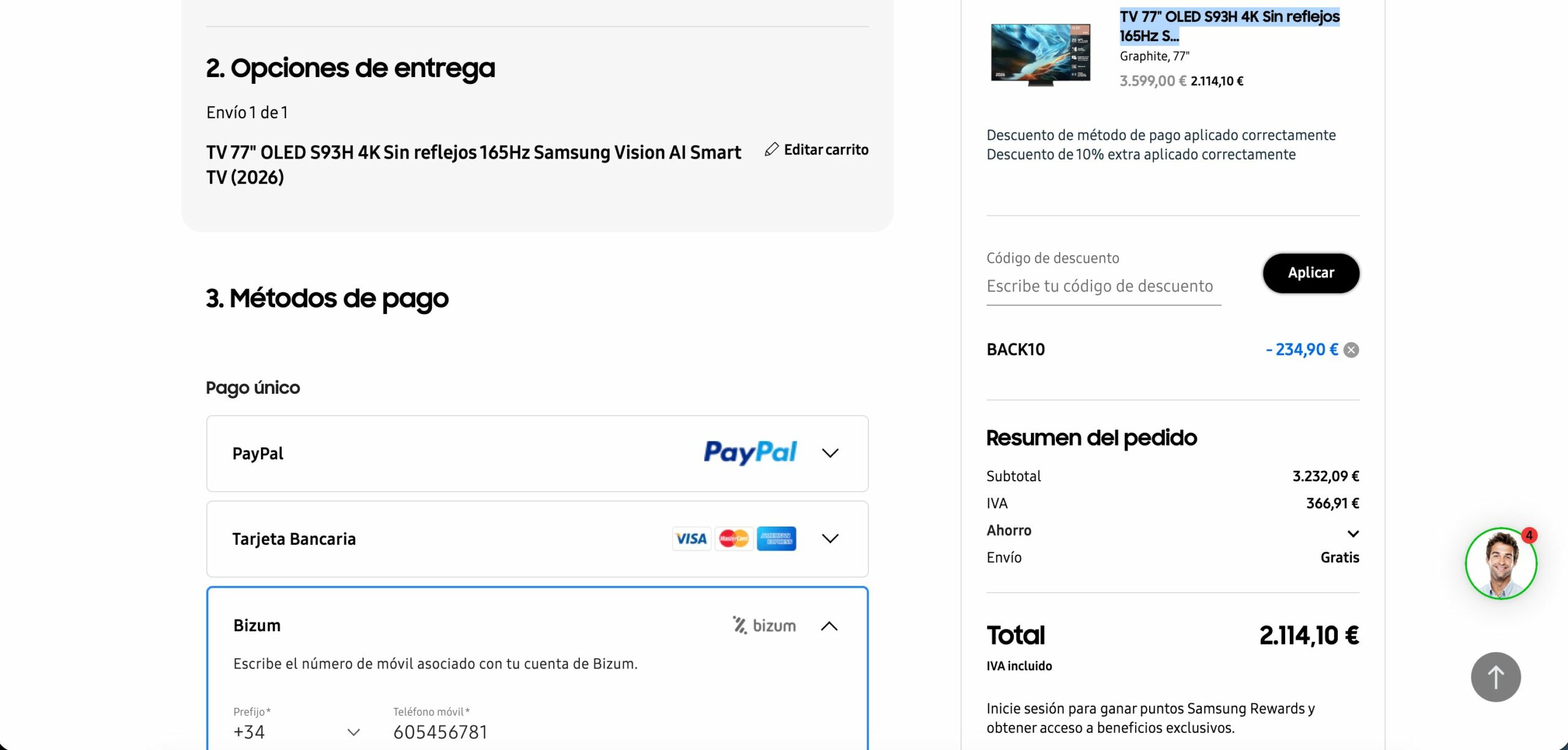Remove the BACK10 discount code
The height and width of the screenshot is (750, 1568).
(x=1351, y=350)
